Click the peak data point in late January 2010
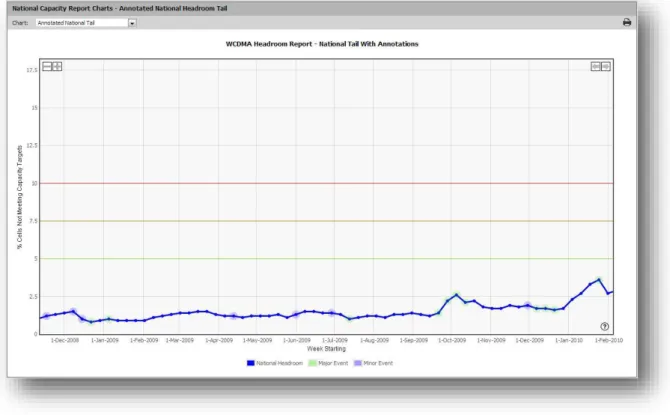This screenshot has height=415, width=670. 599,280
